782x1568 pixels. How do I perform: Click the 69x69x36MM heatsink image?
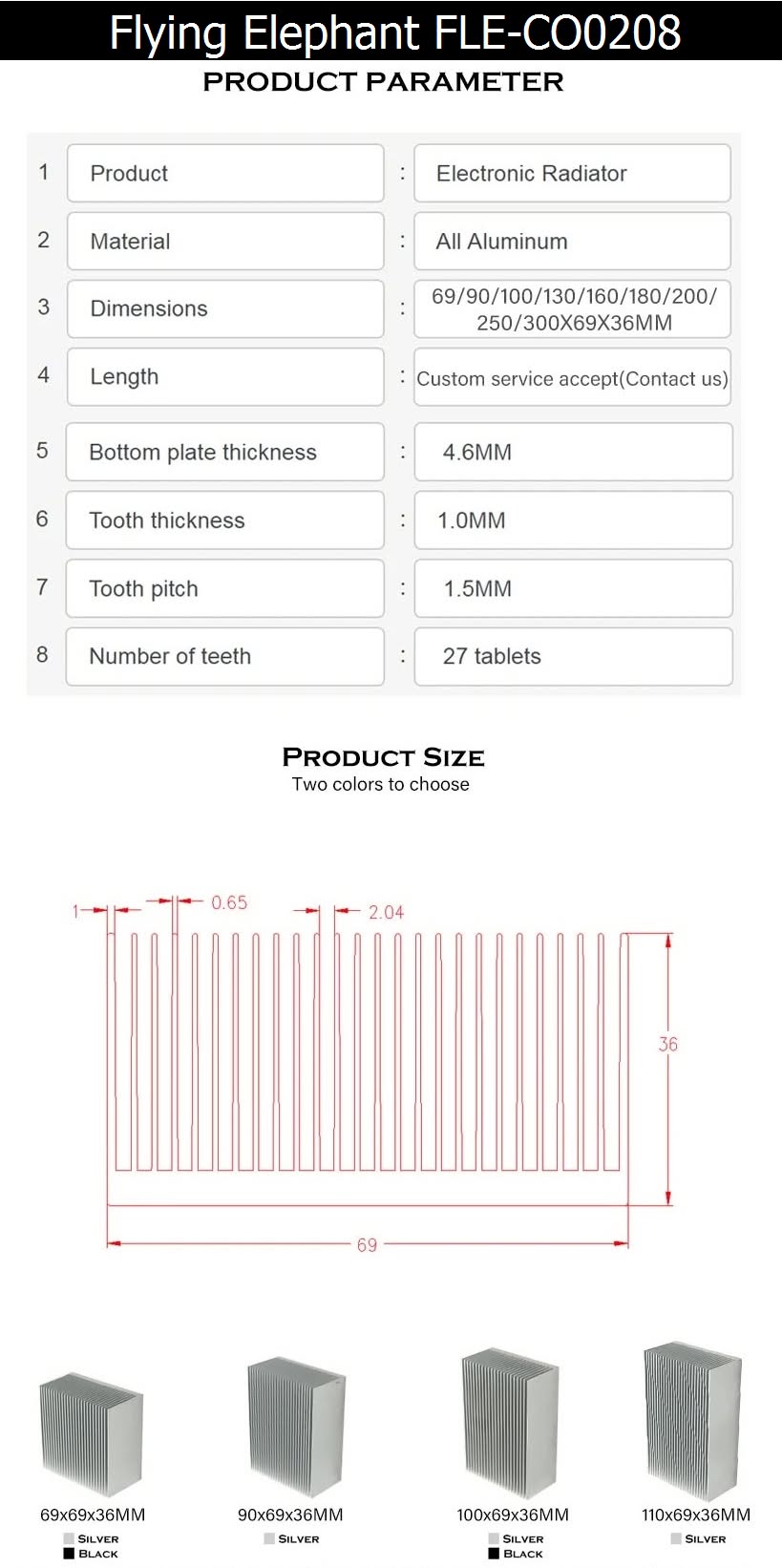92,1434
